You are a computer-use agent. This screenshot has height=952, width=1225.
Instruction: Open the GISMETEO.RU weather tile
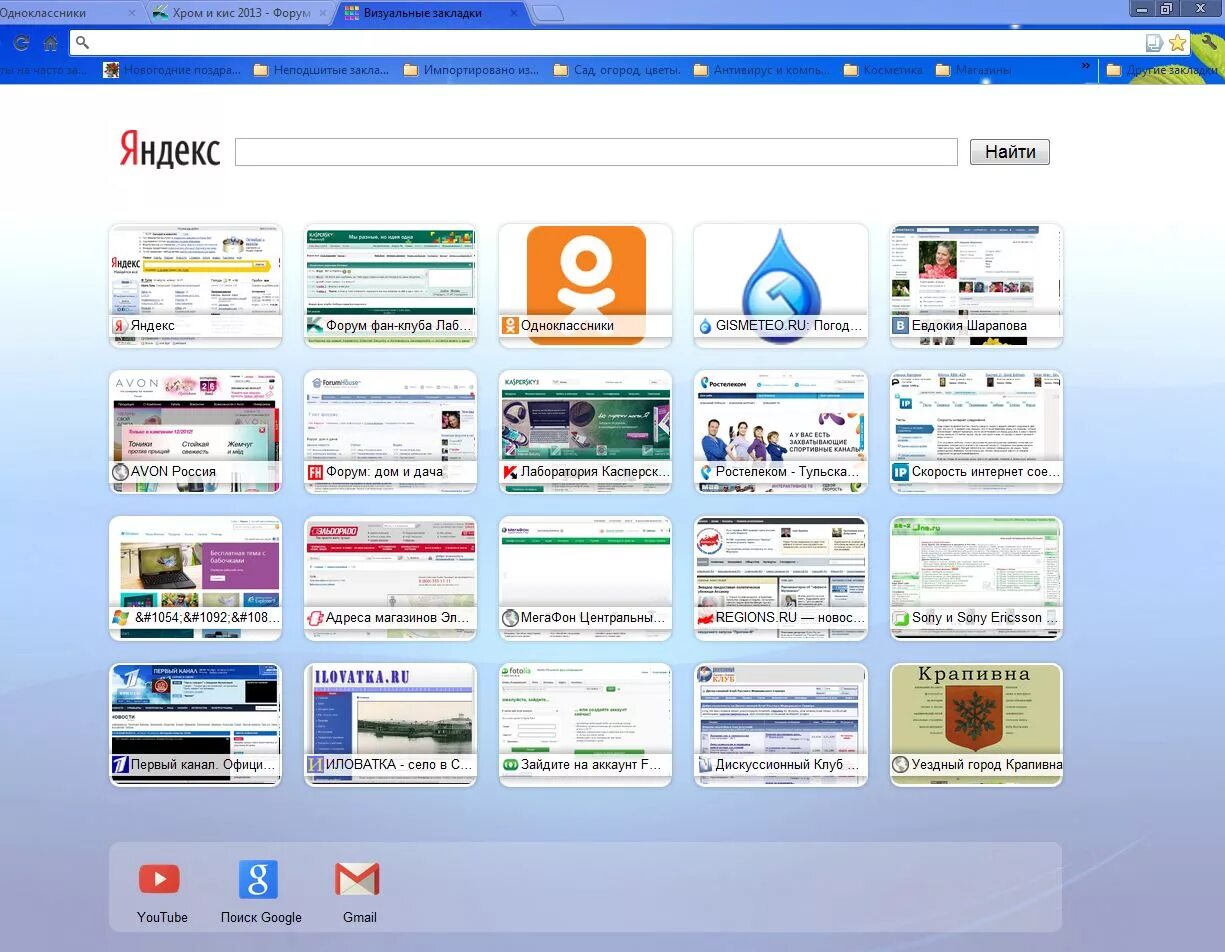780,285
